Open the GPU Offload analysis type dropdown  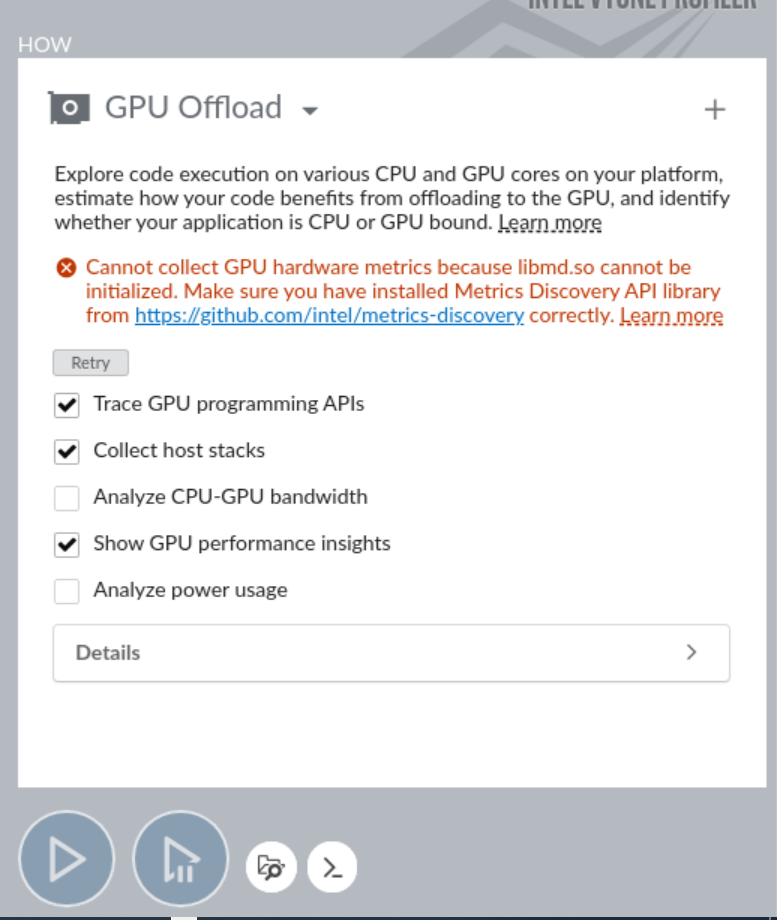click(310, 111)
